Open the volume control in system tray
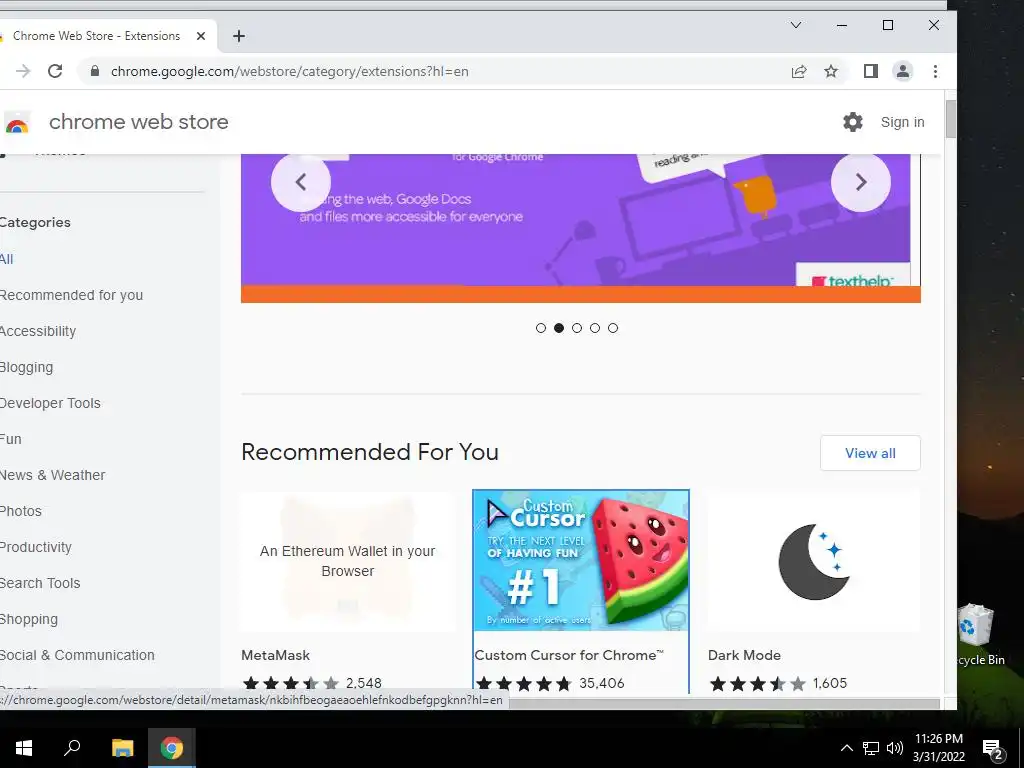Screen dimensions: 1024x768 point(895,748)
